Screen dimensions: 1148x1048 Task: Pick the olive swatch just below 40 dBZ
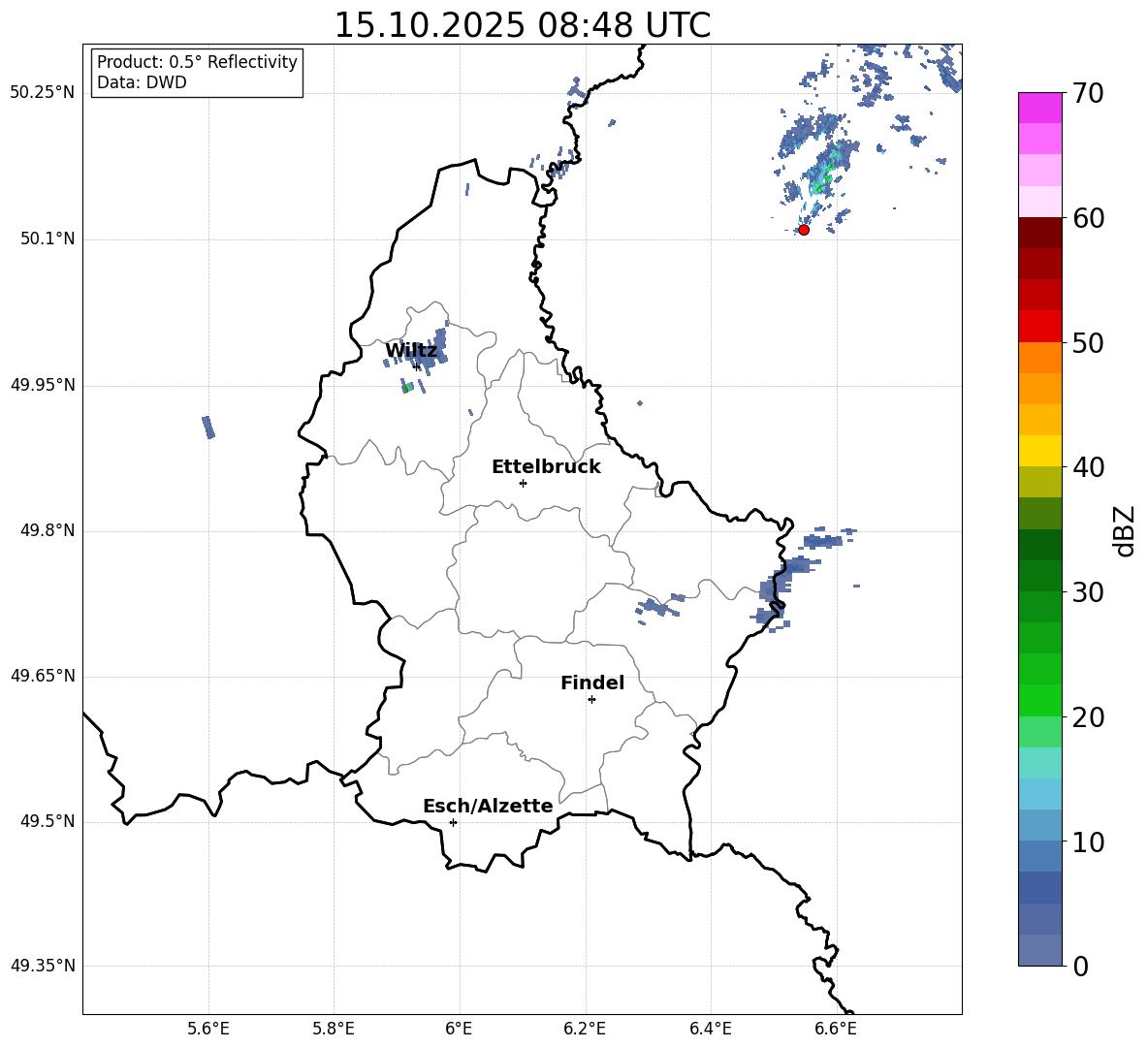click(x=1039, y=482)
